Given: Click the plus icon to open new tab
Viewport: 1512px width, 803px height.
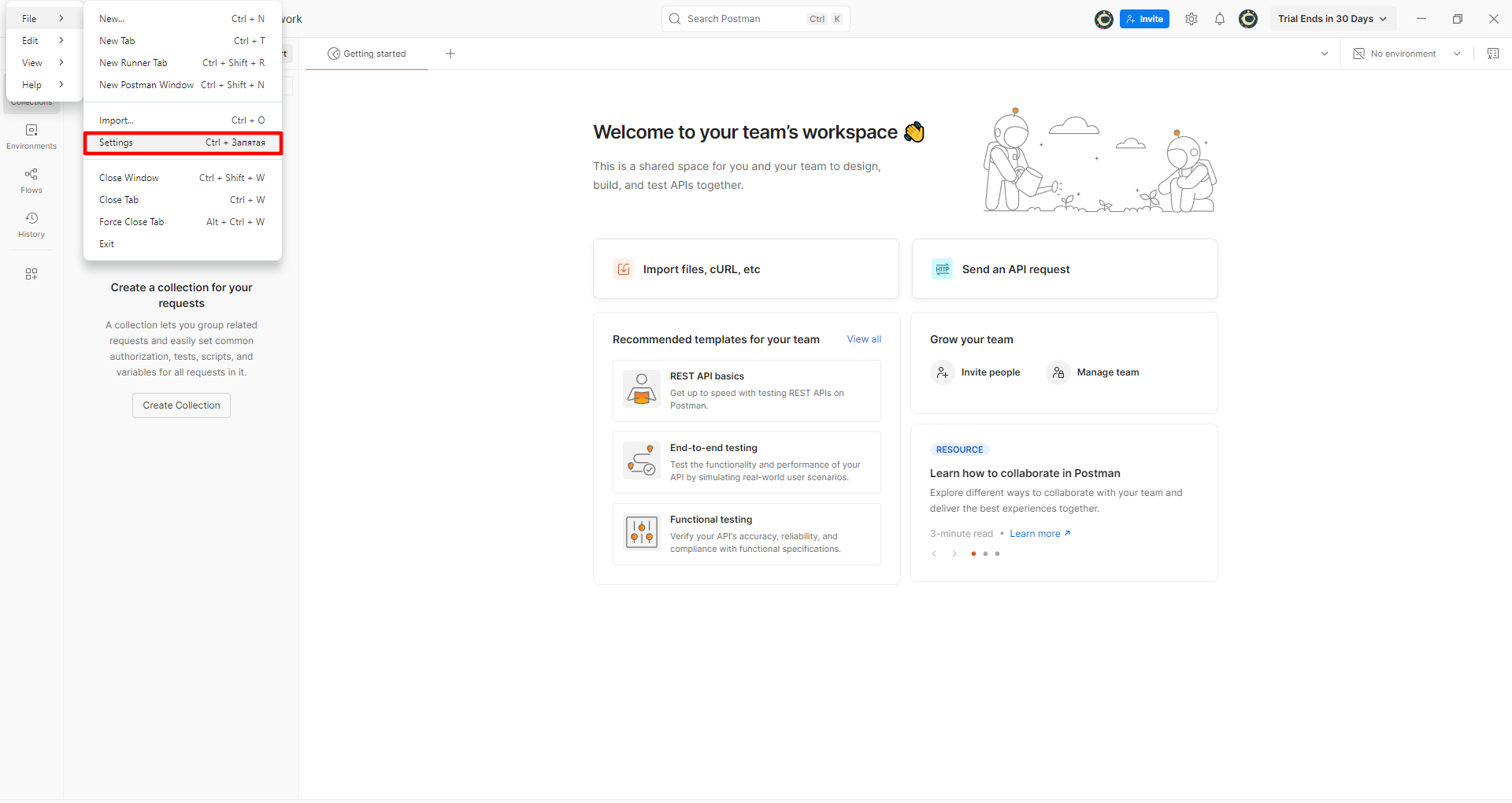Looking at the screenshot, I should tap(450, 54).
